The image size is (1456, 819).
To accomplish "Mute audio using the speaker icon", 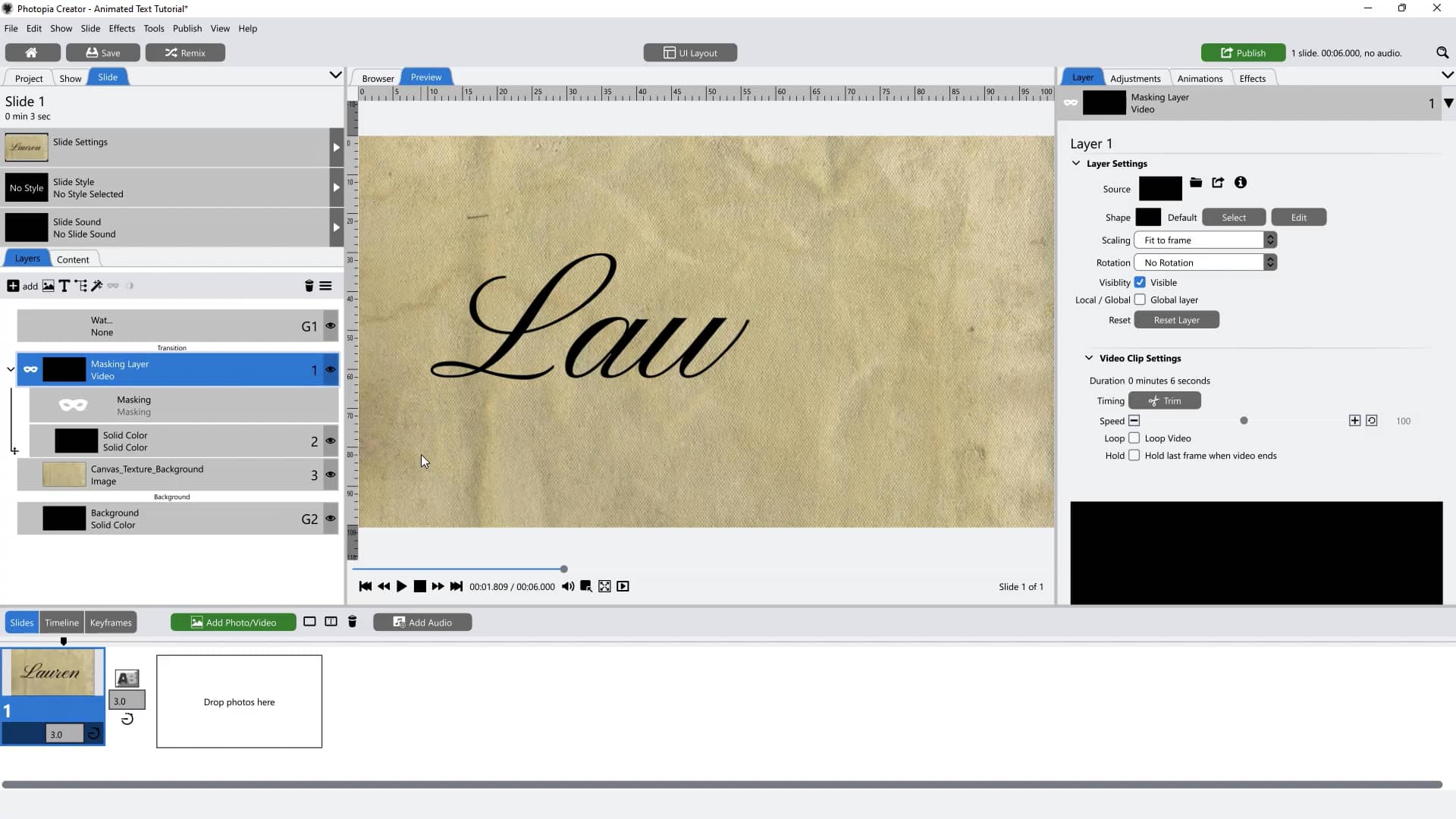I will [x=568, y=586].
